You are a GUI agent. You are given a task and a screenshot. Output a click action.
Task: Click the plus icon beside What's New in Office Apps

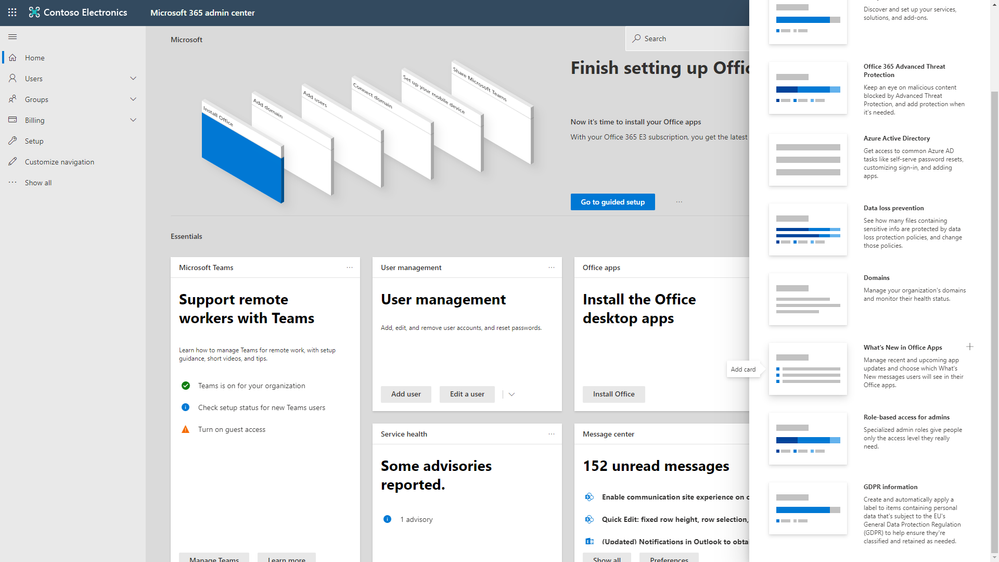coord(970,347)
